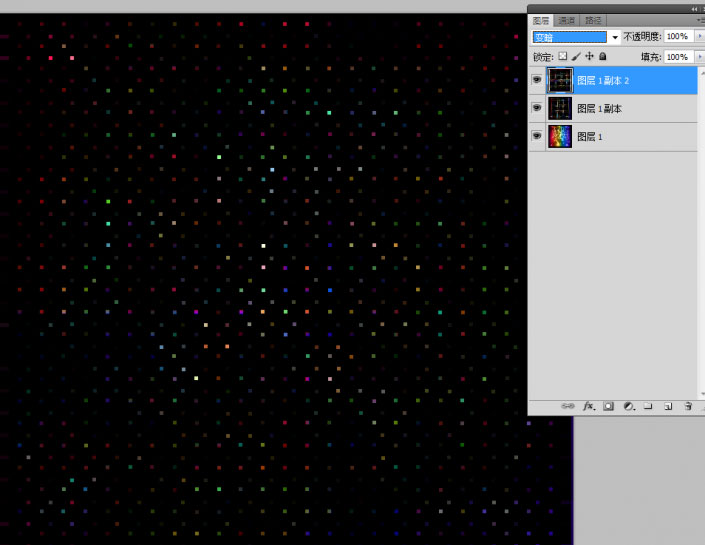Screen dimensions: 705x545
Task: Expand the 不透明度 opacity slider arrow
Action: coord(697,36)
